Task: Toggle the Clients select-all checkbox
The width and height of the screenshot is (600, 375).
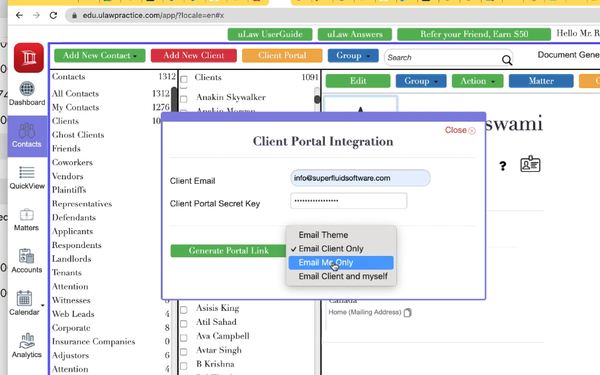Action: [184, 80]
